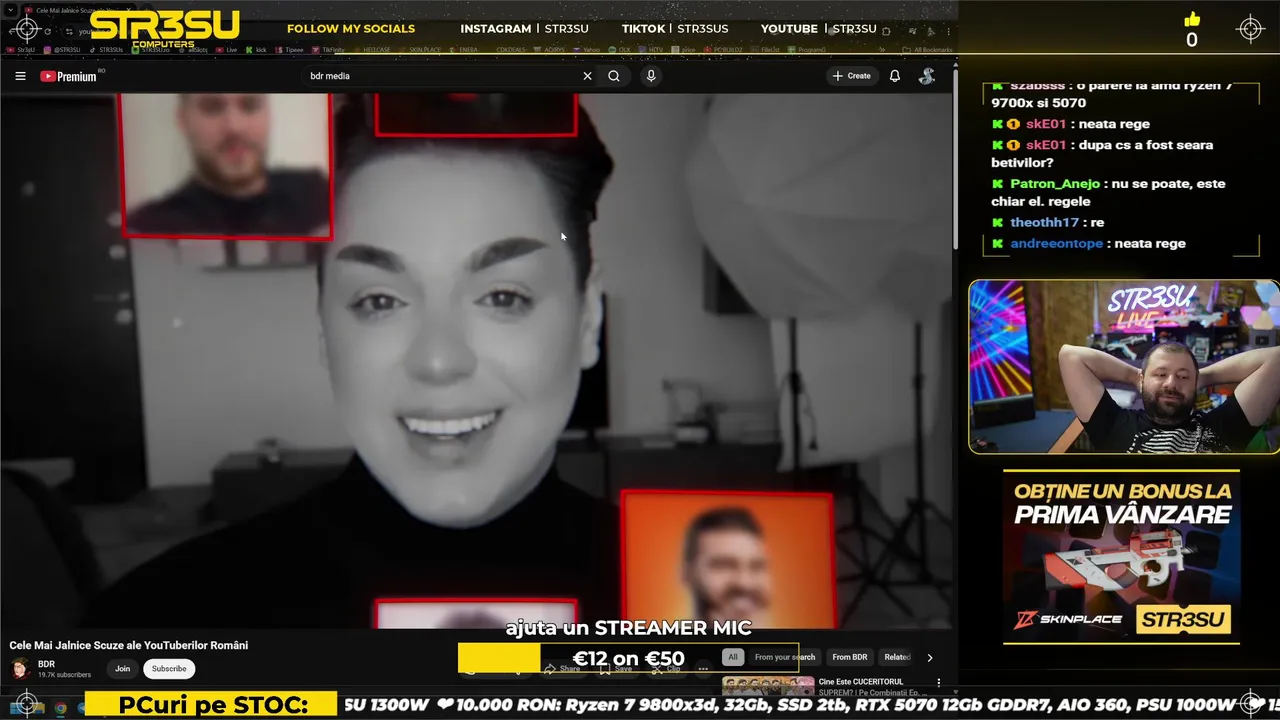
Task: Open Google Chrome from the taskbar
Action: (x=60, y=708)
